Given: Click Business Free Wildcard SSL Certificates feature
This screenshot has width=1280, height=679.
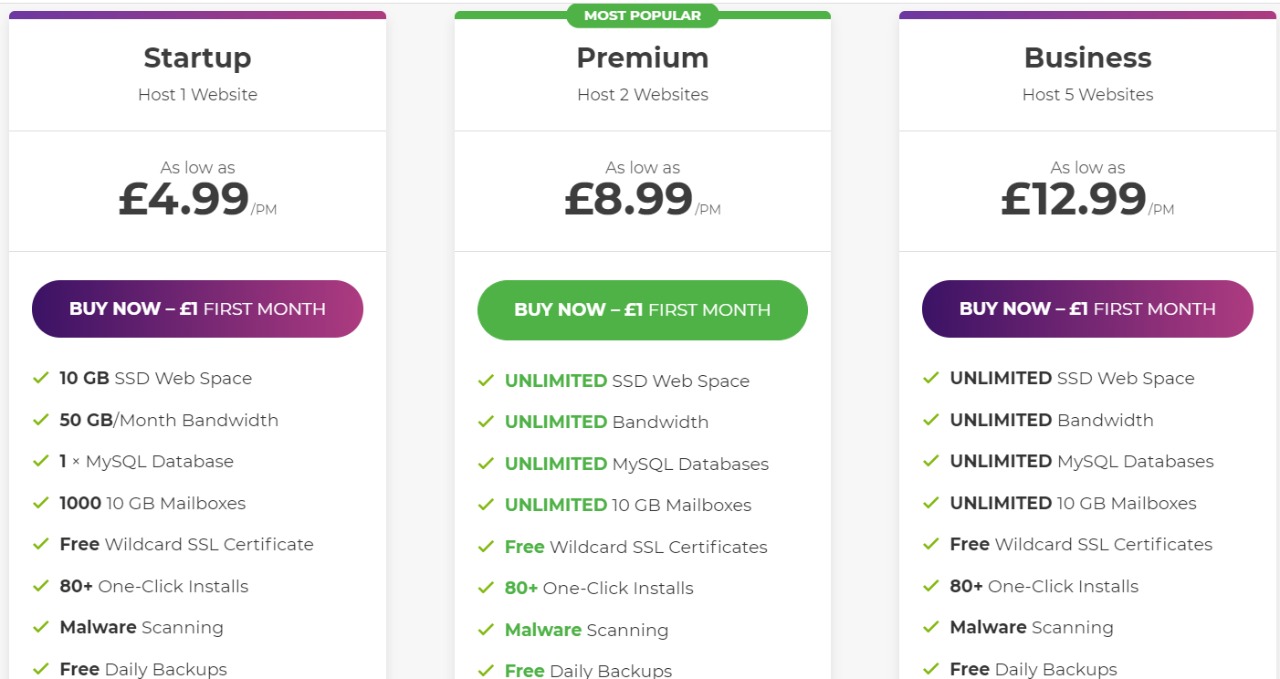Looking at the screenshot, I should coord(1081,544).
